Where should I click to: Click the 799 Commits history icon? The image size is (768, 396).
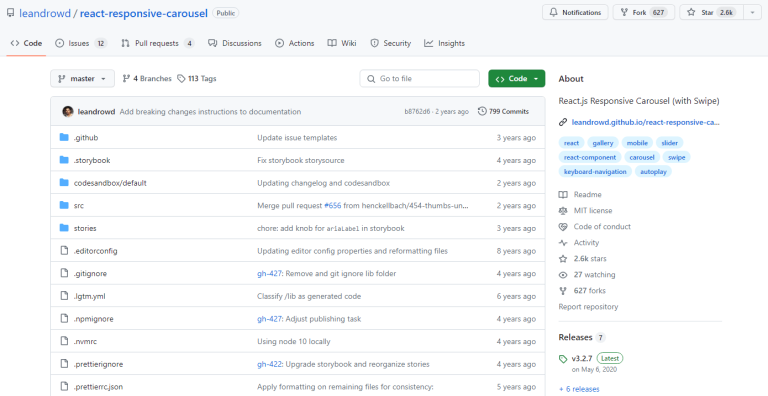(482, 111)
